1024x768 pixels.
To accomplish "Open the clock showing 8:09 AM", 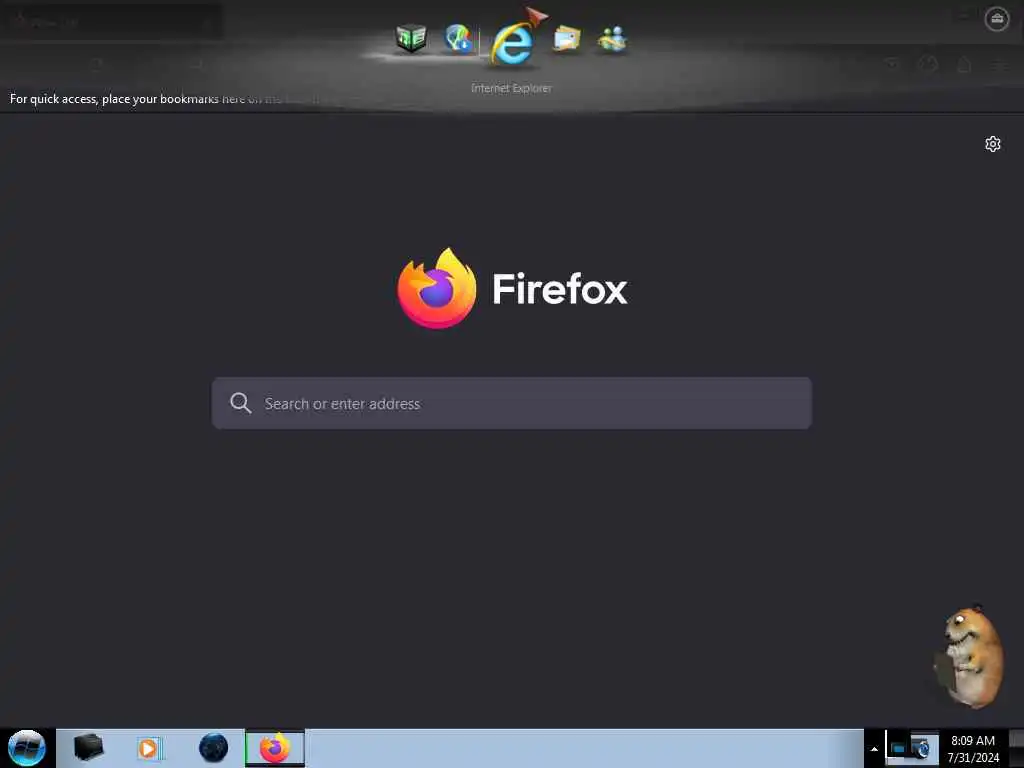I will 972,748.
